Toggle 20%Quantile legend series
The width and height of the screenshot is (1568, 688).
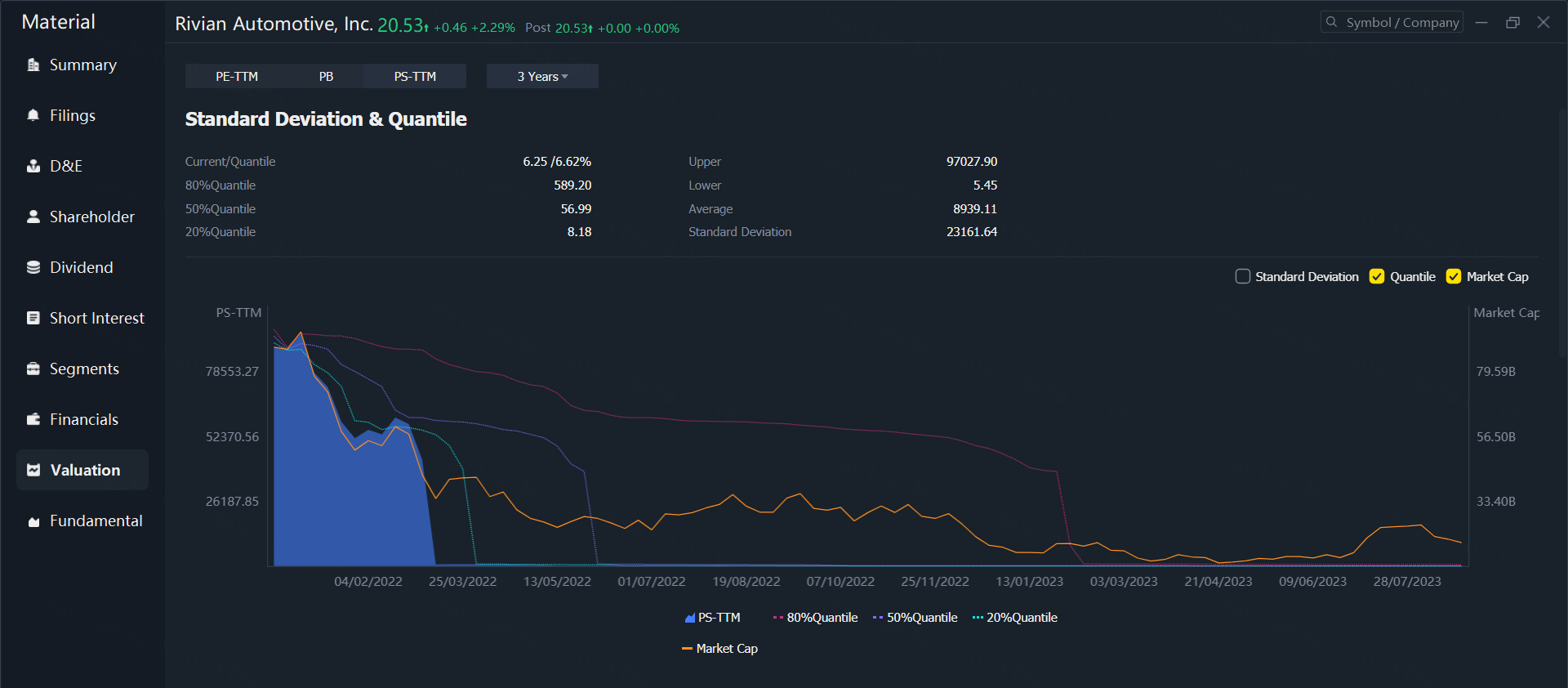pyautogui.click(x=1014, y=618)
